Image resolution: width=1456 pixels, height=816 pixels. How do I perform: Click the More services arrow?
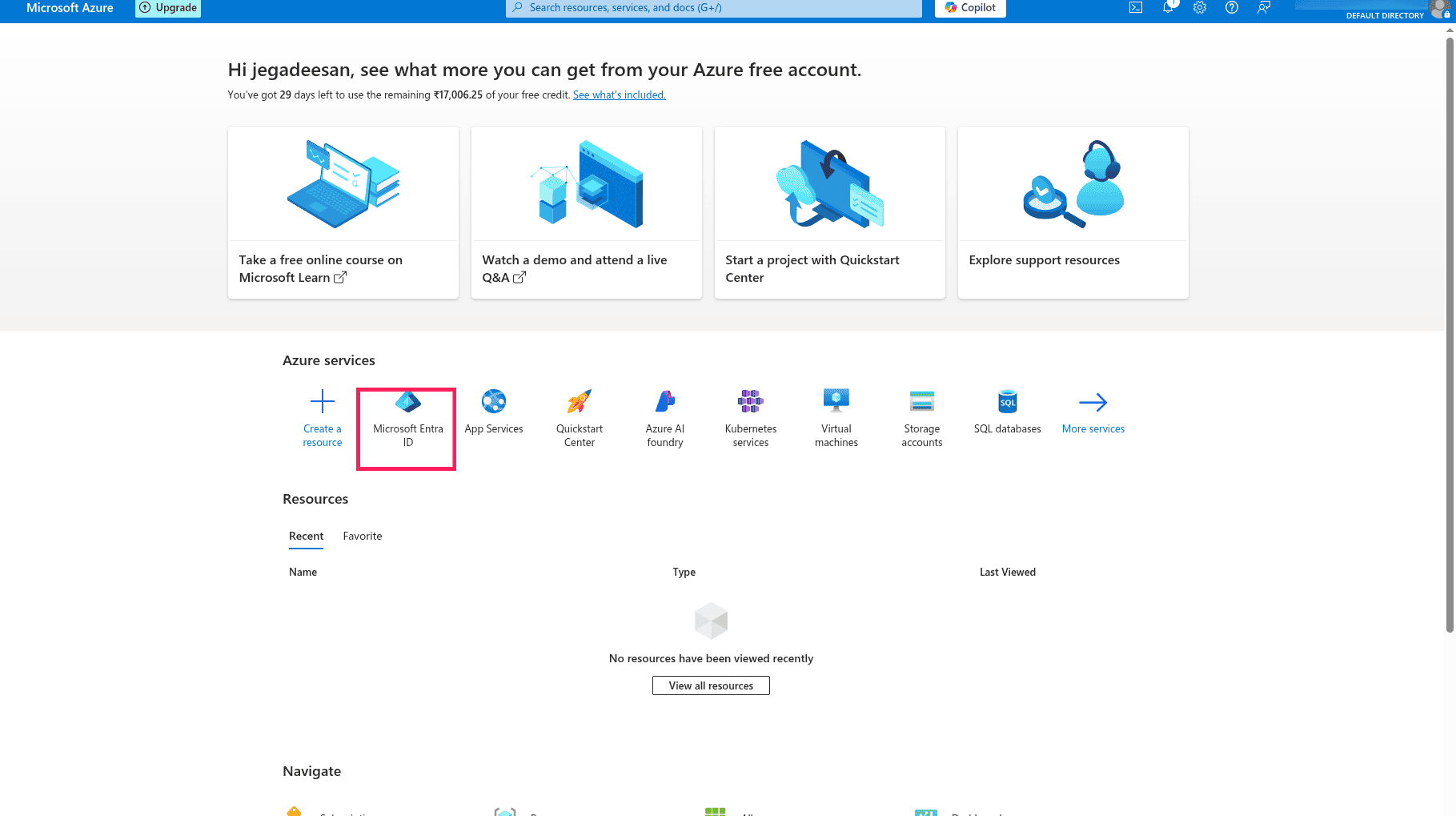coord(1093,402)
